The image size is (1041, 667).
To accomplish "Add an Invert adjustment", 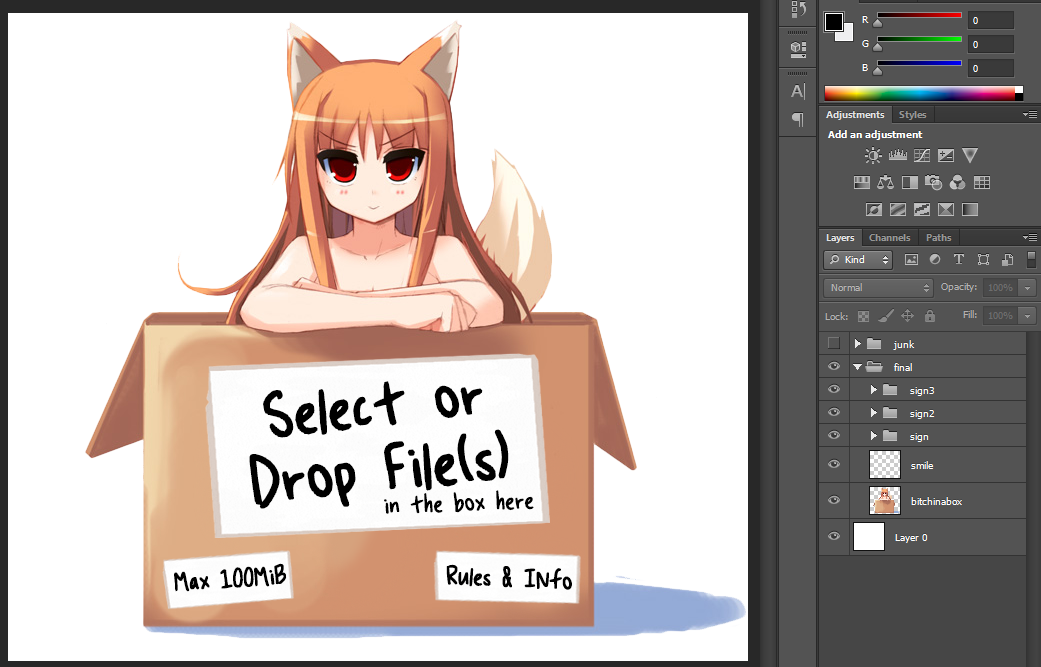I will click(874, 210).
